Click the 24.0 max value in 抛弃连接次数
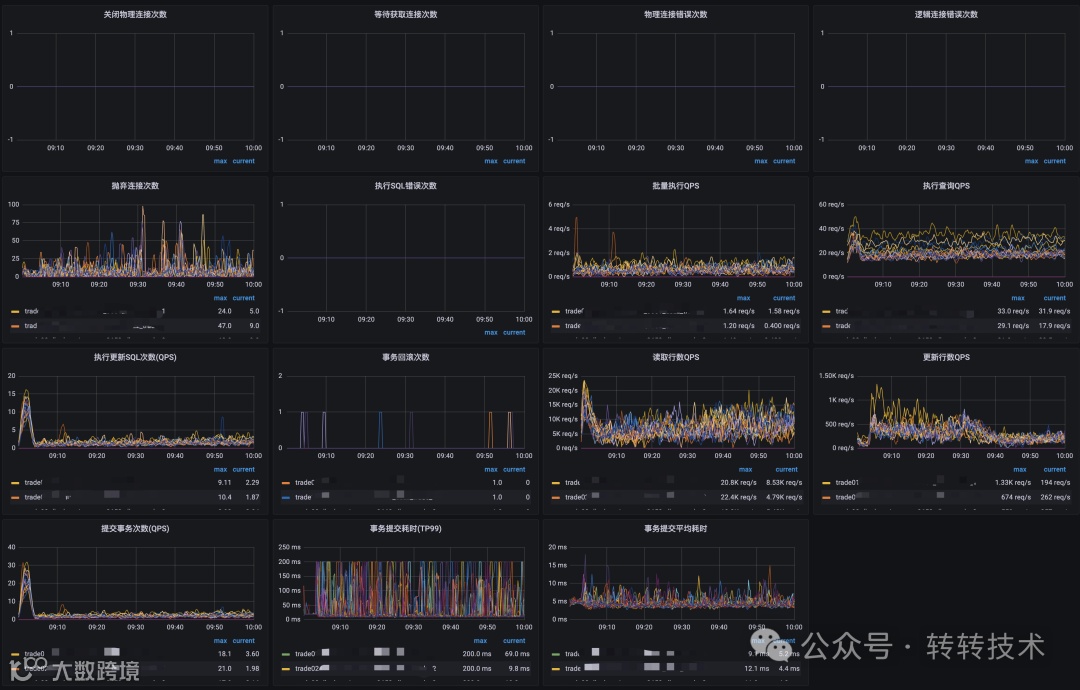The height and width of the screenshot is (690, 1080). 225,311
